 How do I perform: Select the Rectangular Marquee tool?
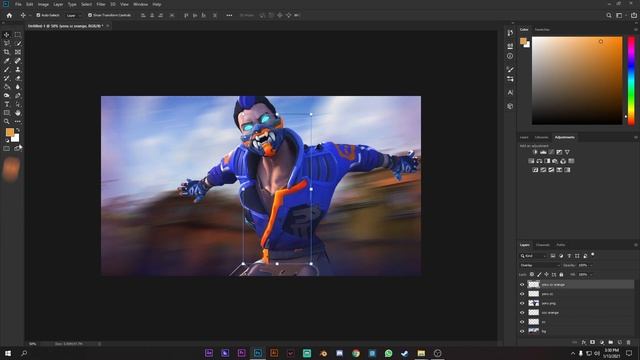coord(18,35)
